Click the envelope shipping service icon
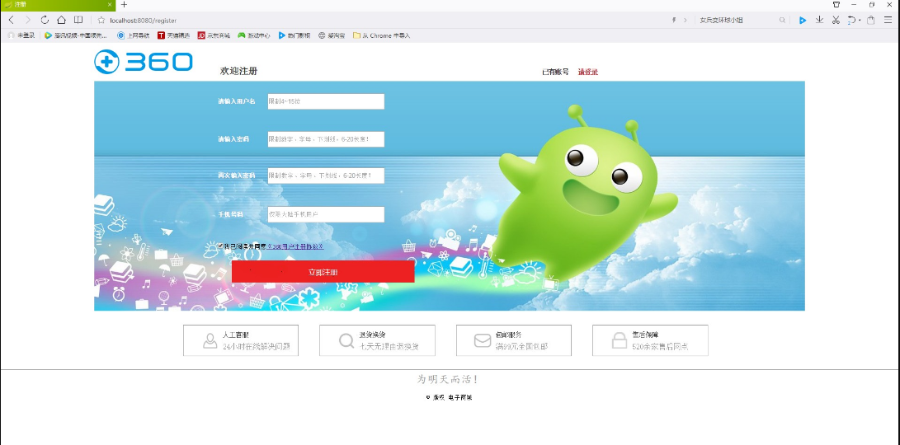Viewport: 900px width, 445px height. click(x=482, y=341)
